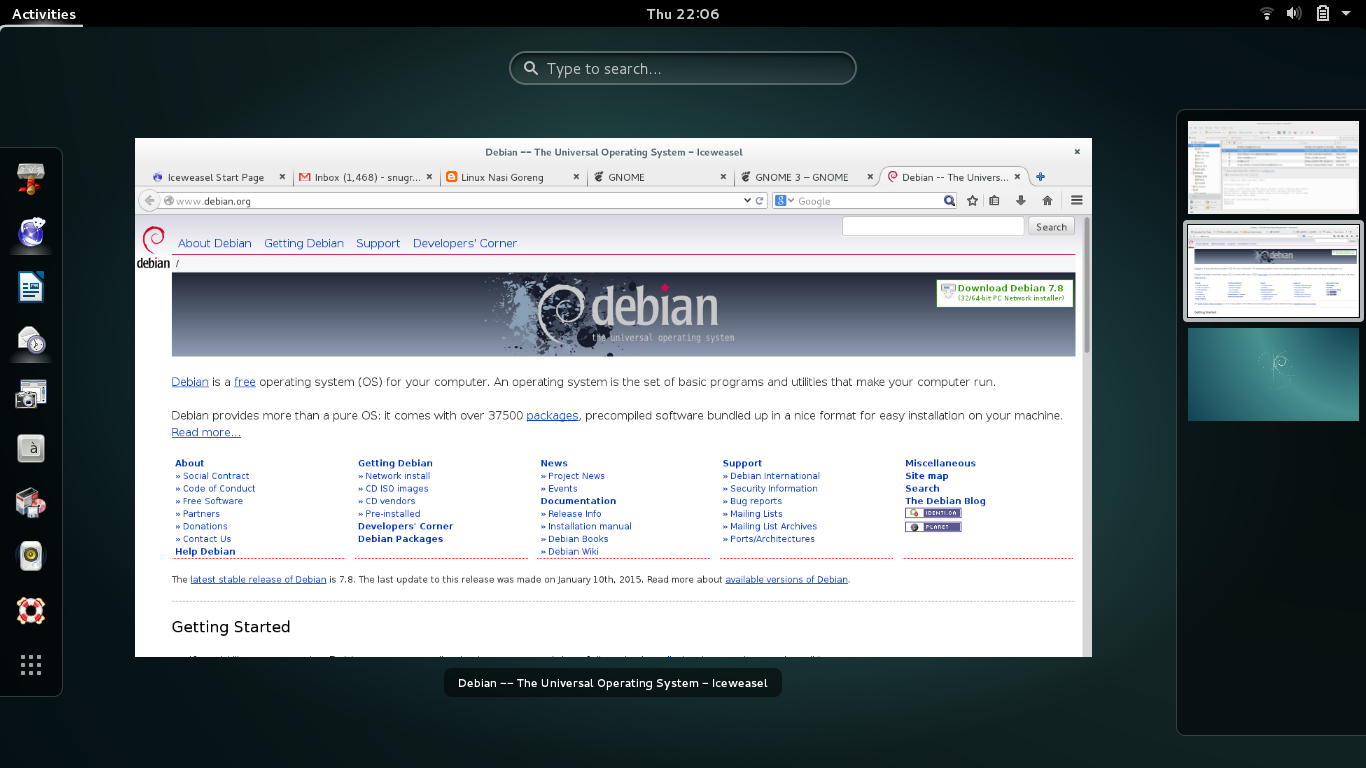Open About Debian navigation link
Viewport: 1366px width, 768px height.
[215, 243]
